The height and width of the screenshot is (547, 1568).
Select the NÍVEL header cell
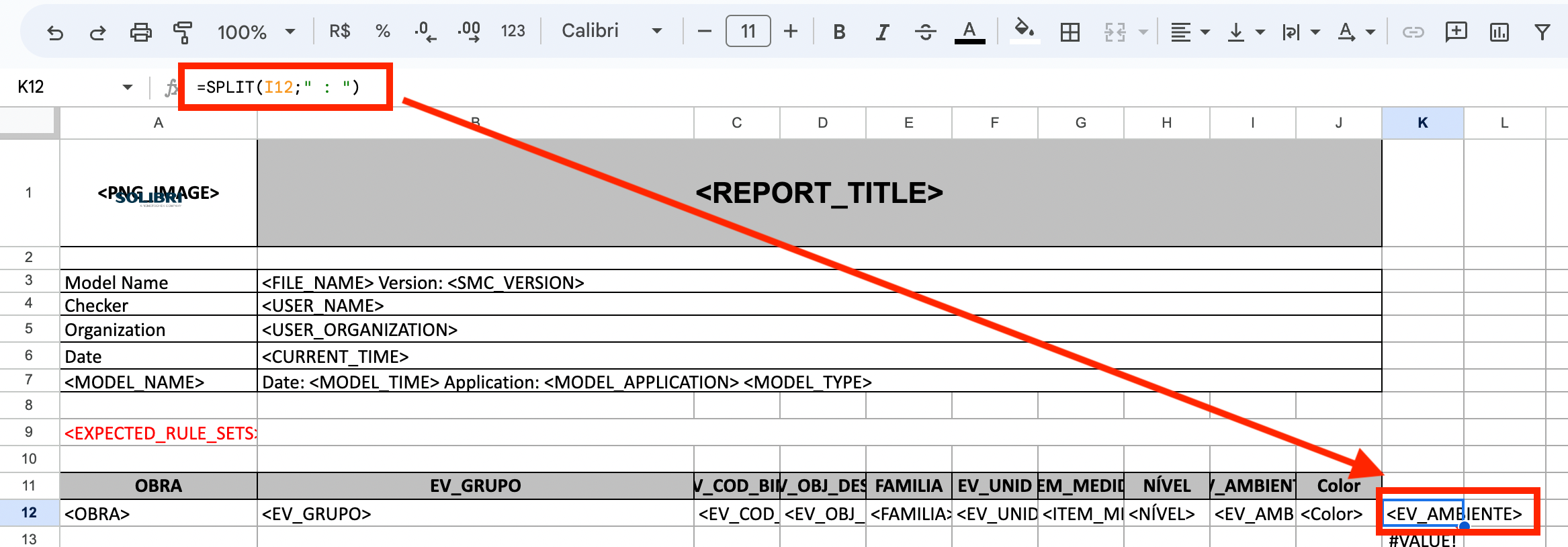click(x=1167, y=486)
